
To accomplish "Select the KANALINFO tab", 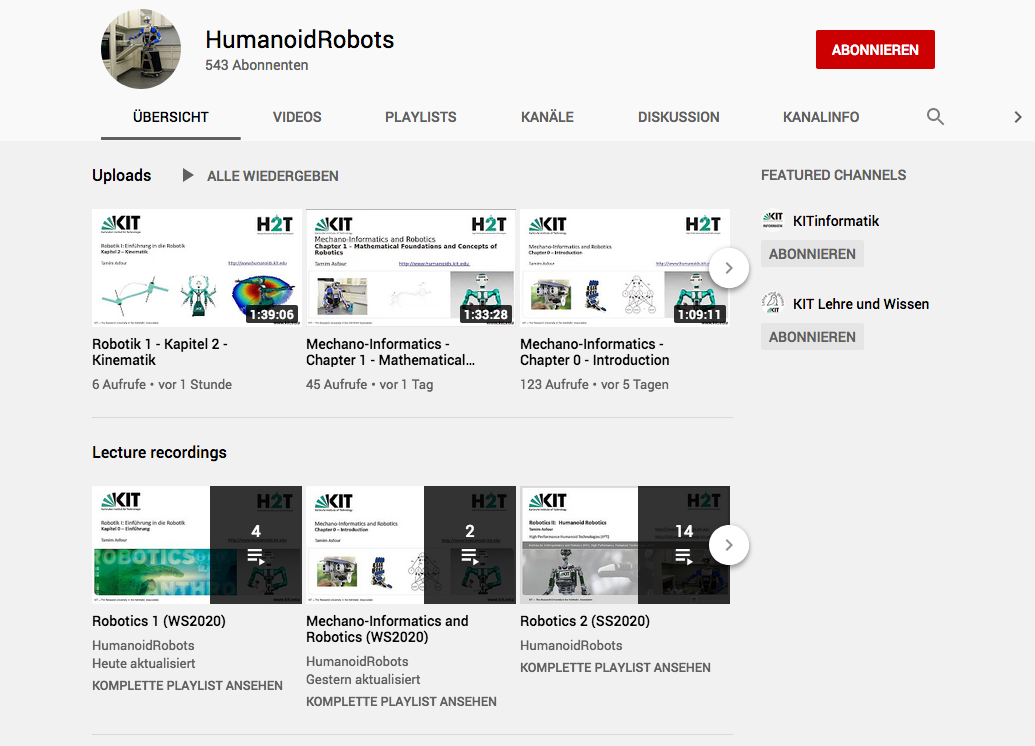I will tap(821, 117).
